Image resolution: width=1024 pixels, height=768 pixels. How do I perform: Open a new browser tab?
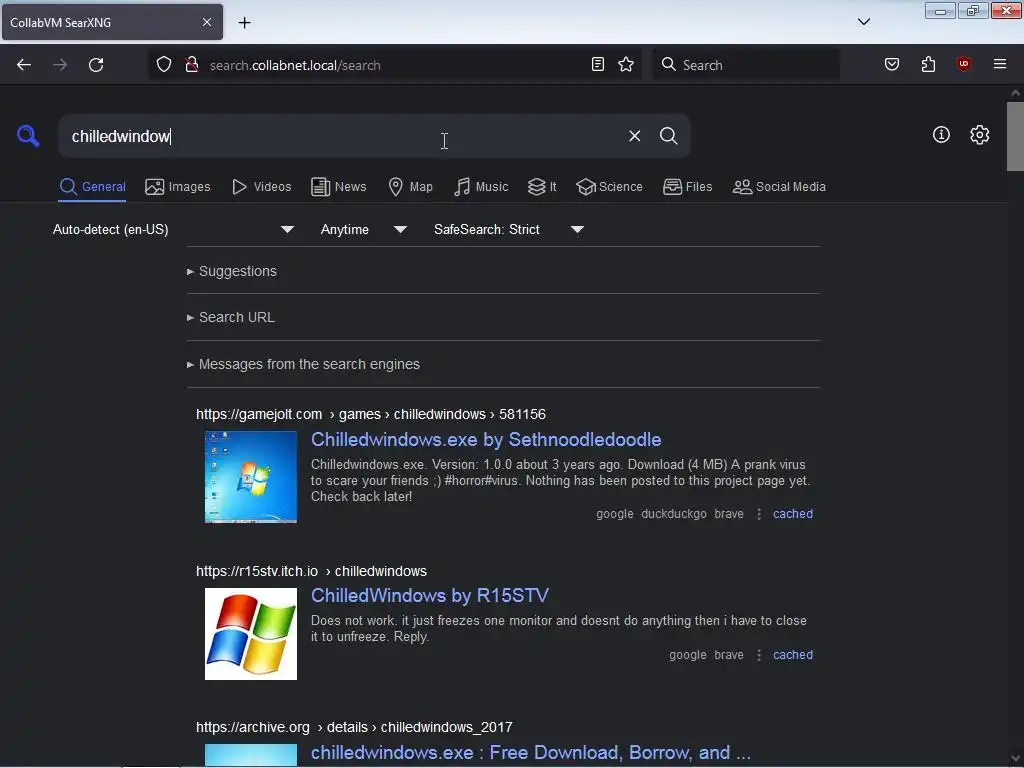[244, 22]
